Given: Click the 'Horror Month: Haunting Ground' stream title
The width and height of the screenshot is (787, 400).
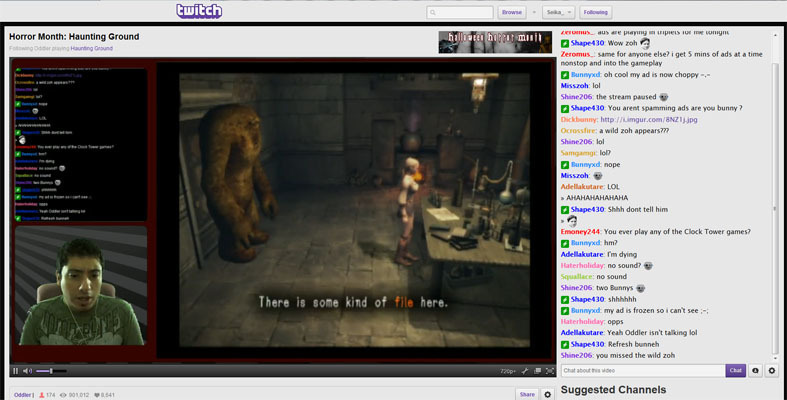Looking at the screenshot, I should pos(74,37).
